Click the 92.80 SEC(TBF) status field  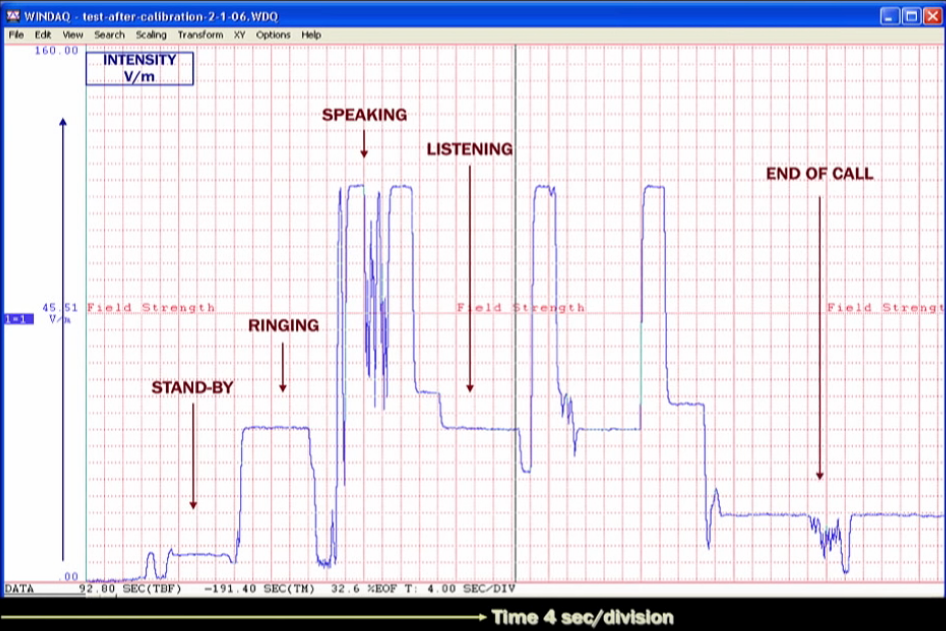[x=117, y=589]
